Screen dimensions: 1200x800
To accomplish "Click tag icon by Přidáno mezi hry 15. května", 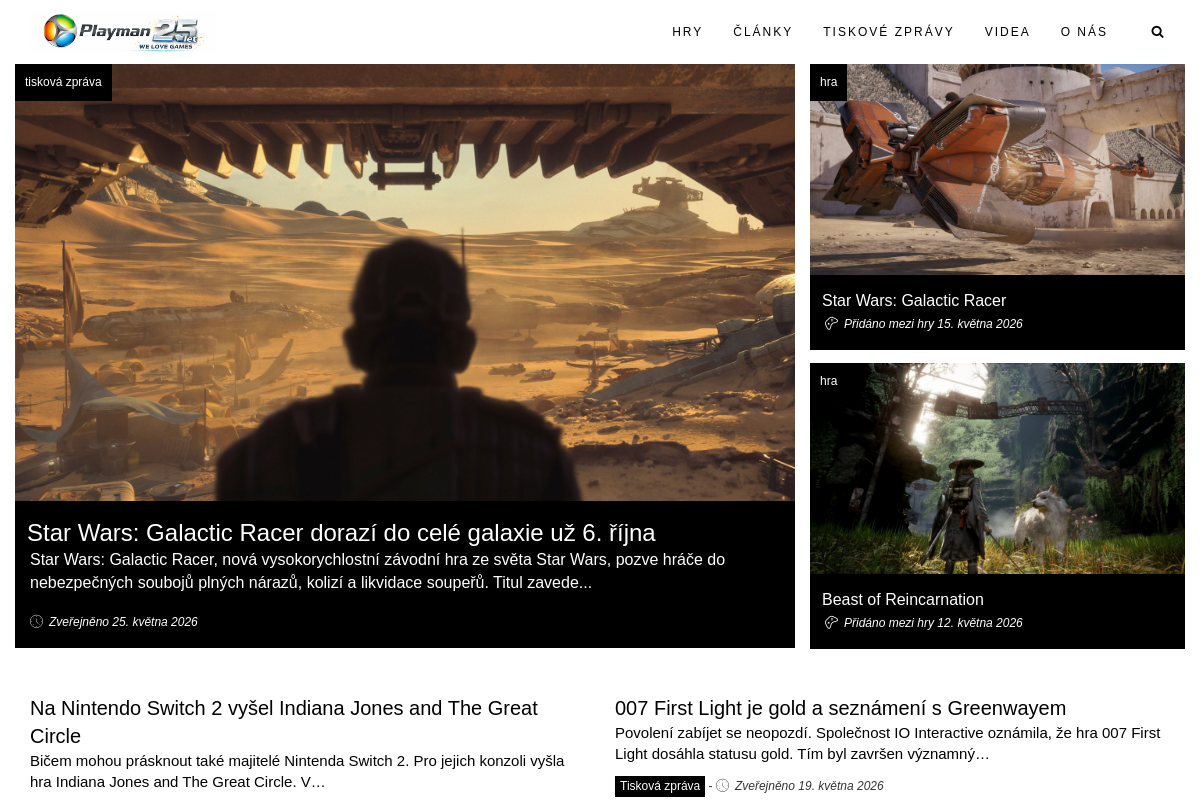I will tap(831, 324).
